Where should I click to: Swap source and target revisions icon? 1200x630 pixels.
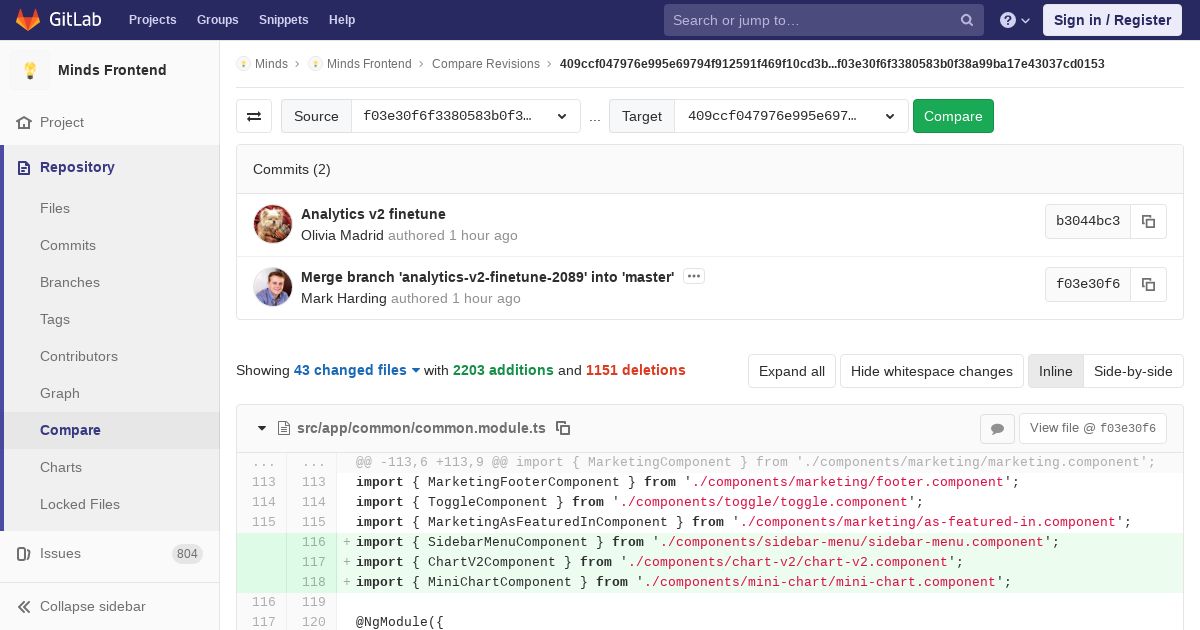[x=254, y=116]
